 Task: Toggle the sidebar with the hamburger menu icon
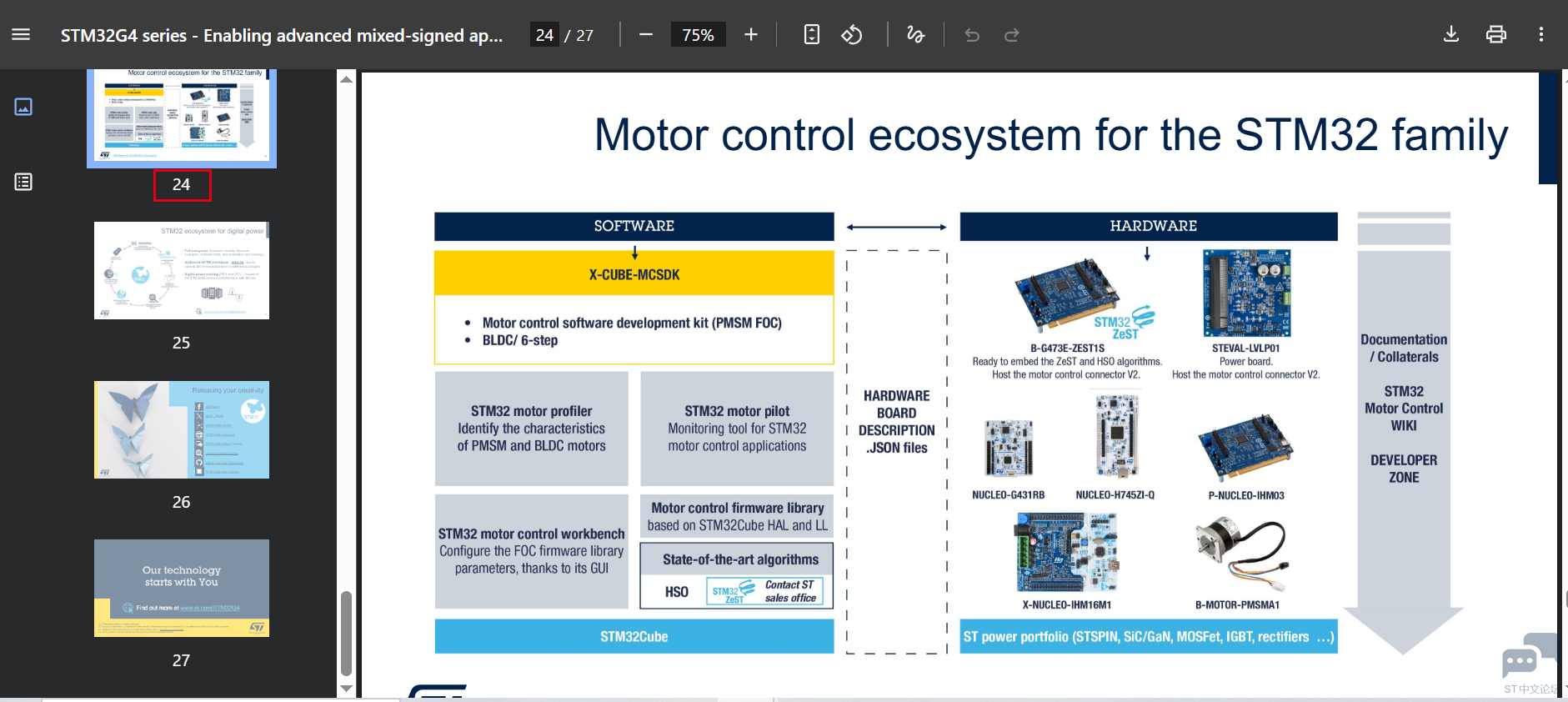click(x=21, y=34)
